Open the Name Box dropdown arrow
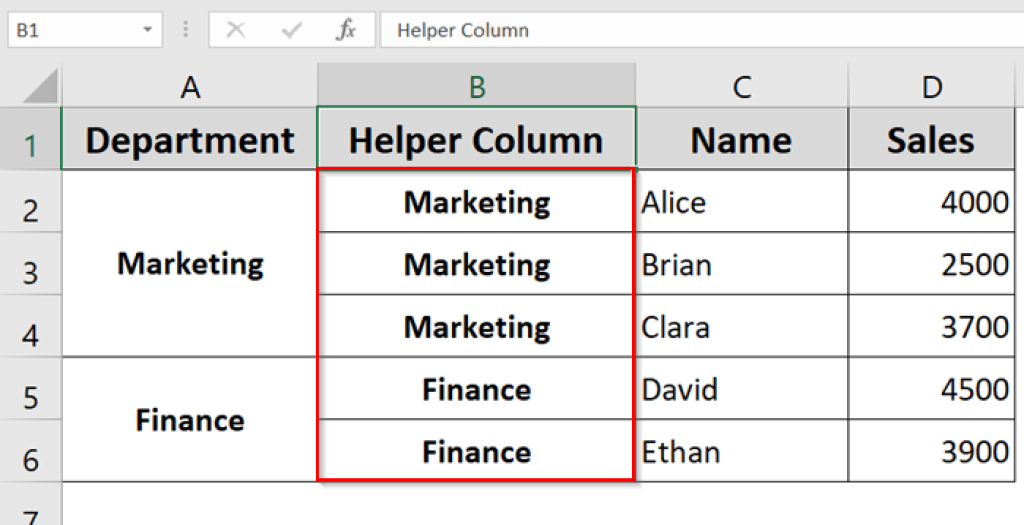Image resolution: width=1024 pixels, height=525 pixels. click(x=147, y=30)
